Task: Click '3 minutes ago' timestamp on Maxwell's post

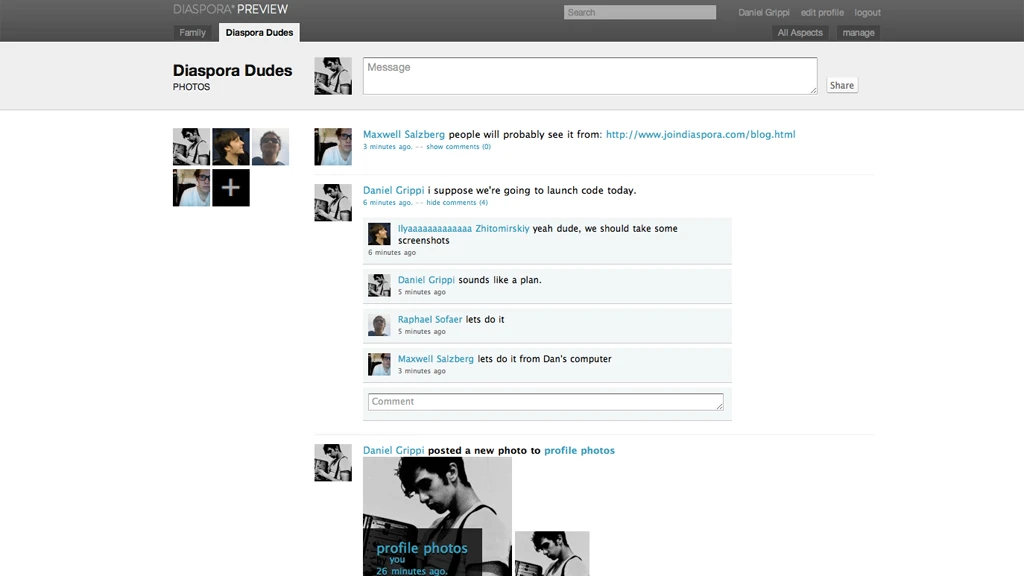Action: tap(387, 147)
